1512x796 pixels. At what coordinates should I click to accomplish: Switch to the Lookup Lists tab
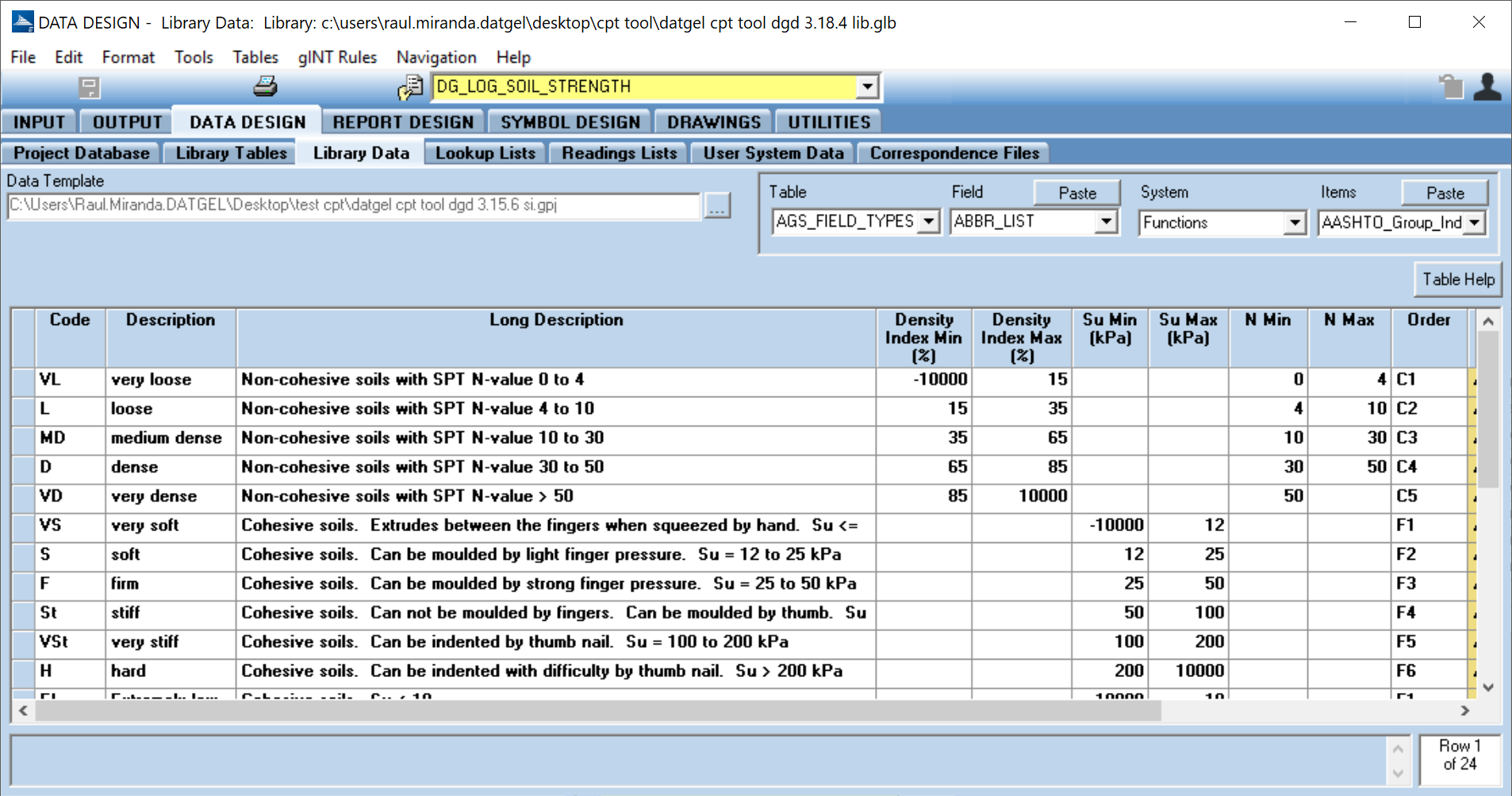(485, 153)
